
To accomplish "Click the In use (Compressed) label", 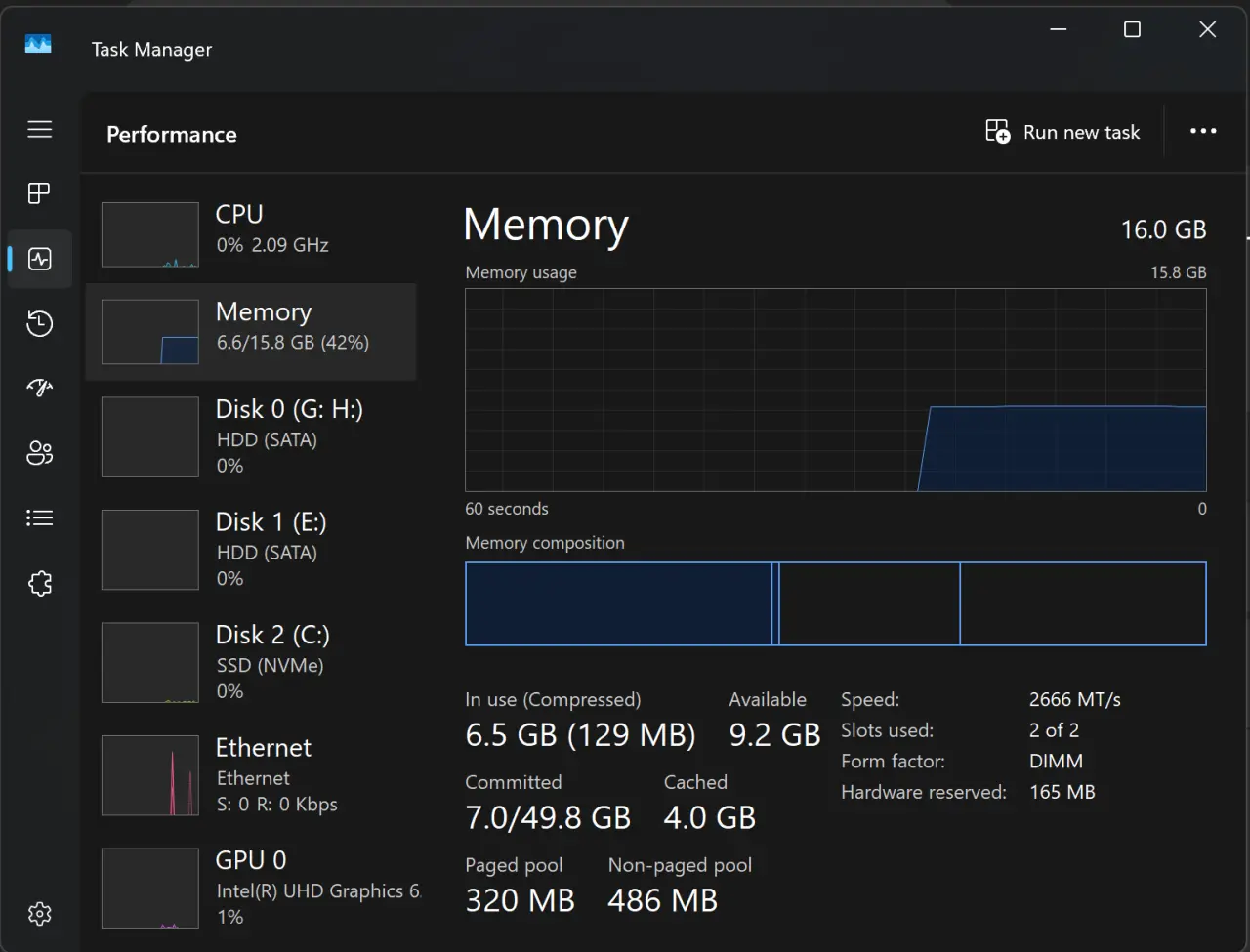I will pyautogui.click(x=553, y=700).
